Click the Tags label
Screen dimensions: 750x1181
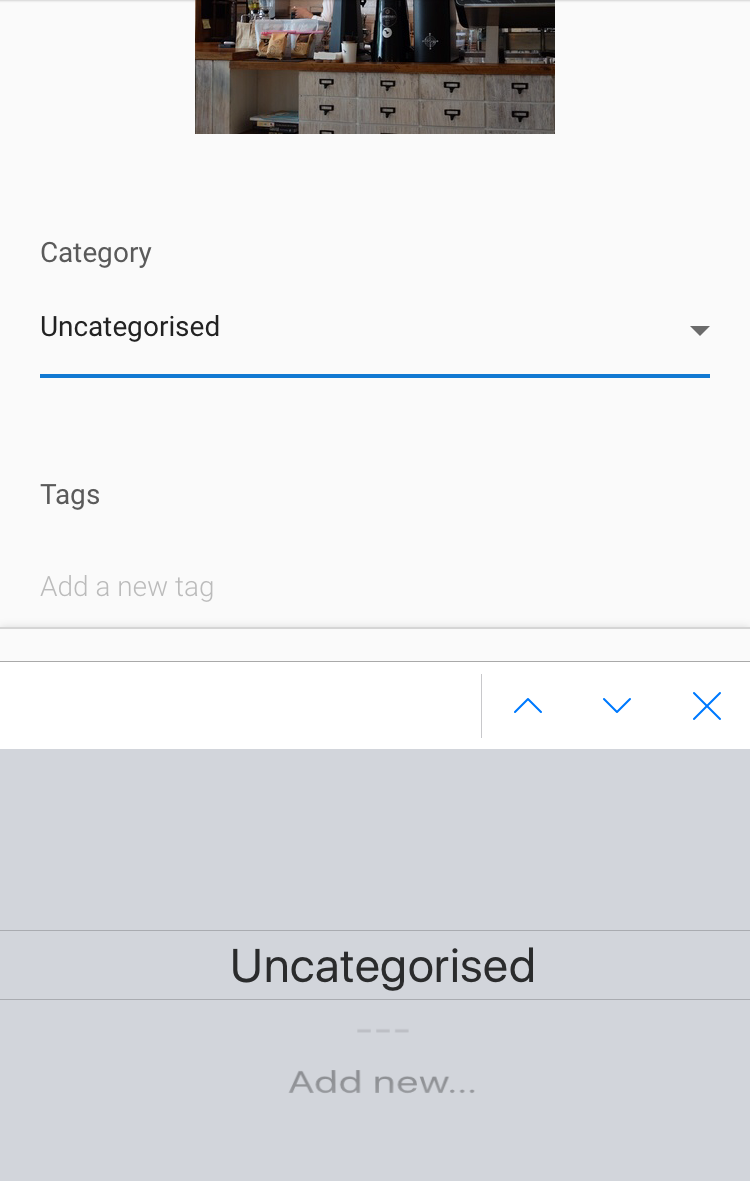(70, 495)
